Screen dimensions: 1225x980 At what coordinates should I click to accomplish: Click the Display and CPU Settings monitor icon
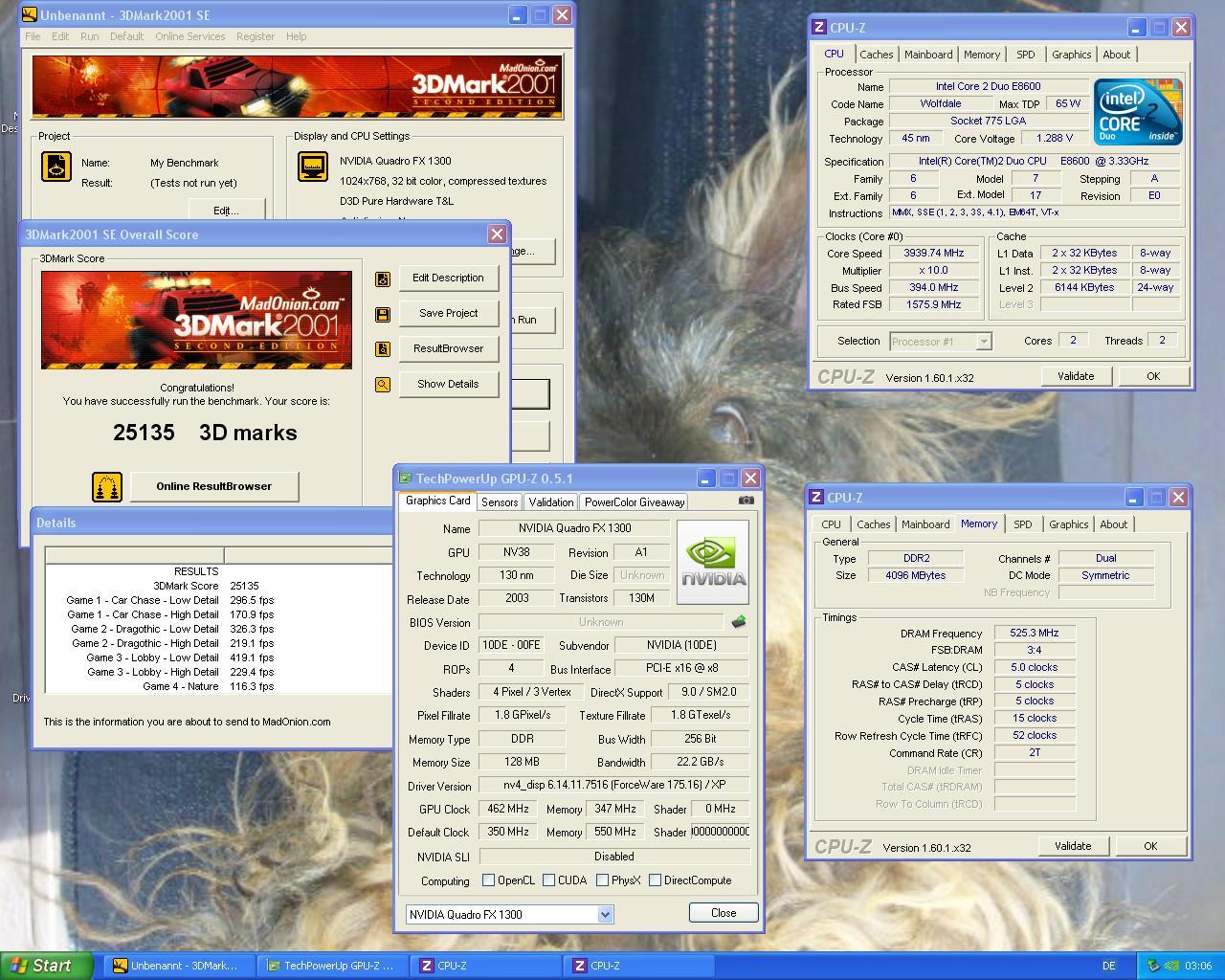pyautogui.click(x=313, y=167)
